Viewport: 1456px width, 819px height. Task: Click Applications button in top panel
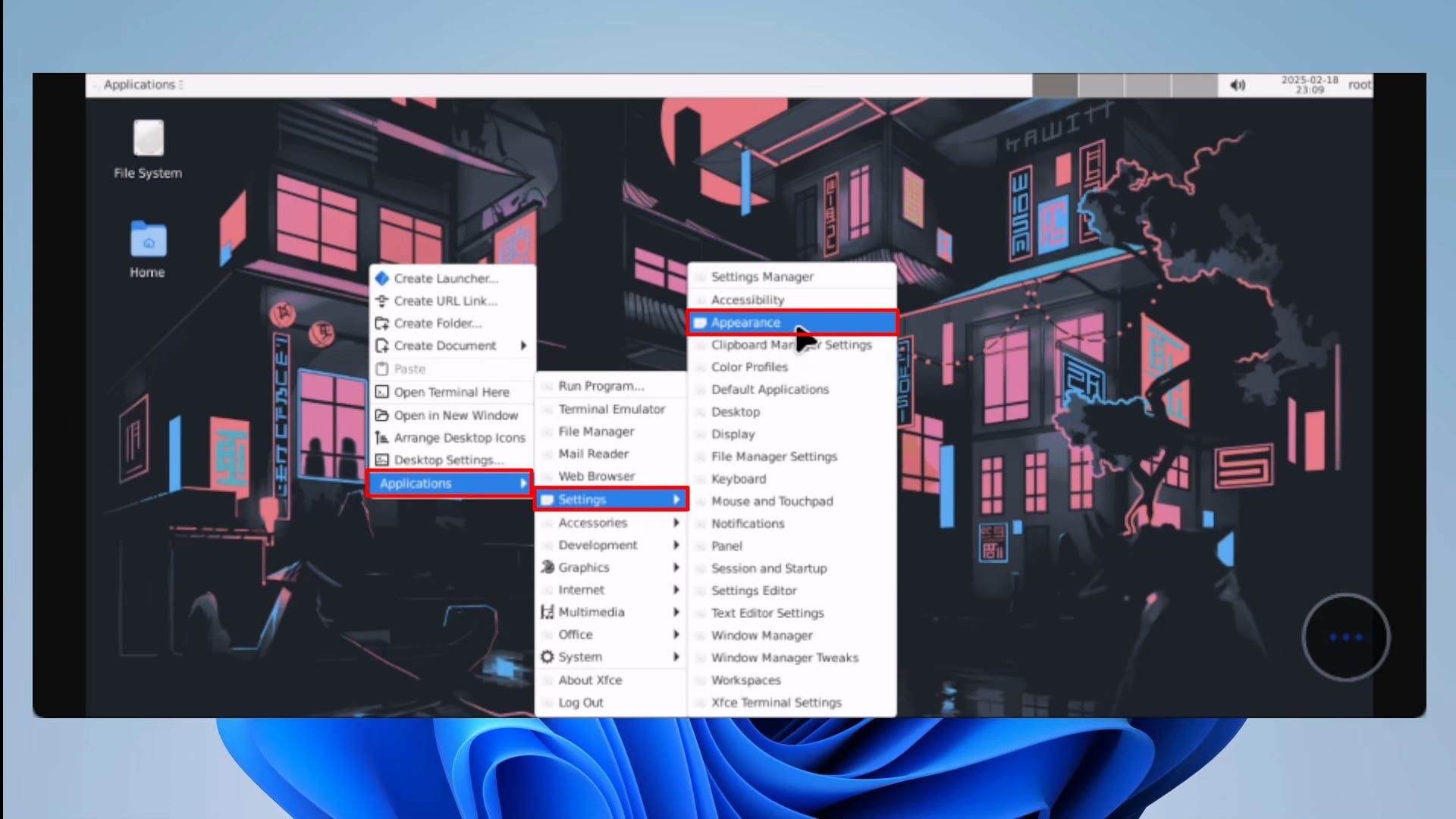pos(140,85)
